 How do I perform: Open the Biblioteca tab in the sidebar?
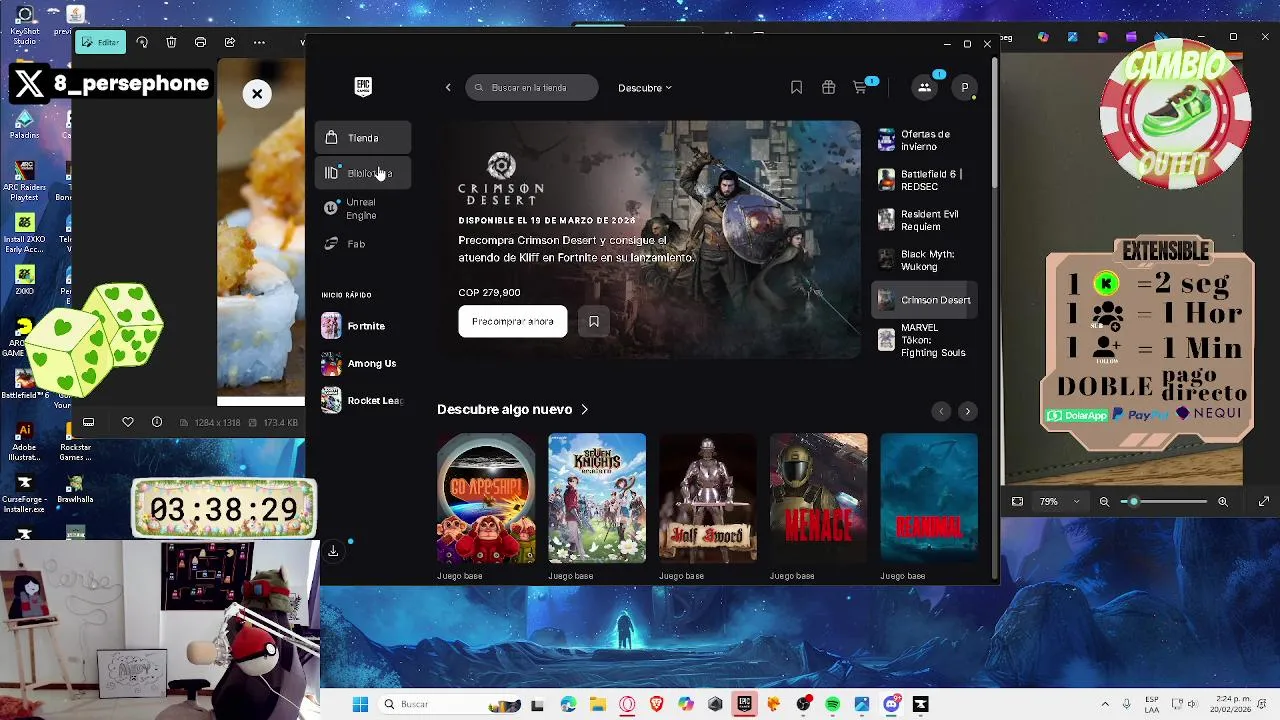click(x=363, y=173)
